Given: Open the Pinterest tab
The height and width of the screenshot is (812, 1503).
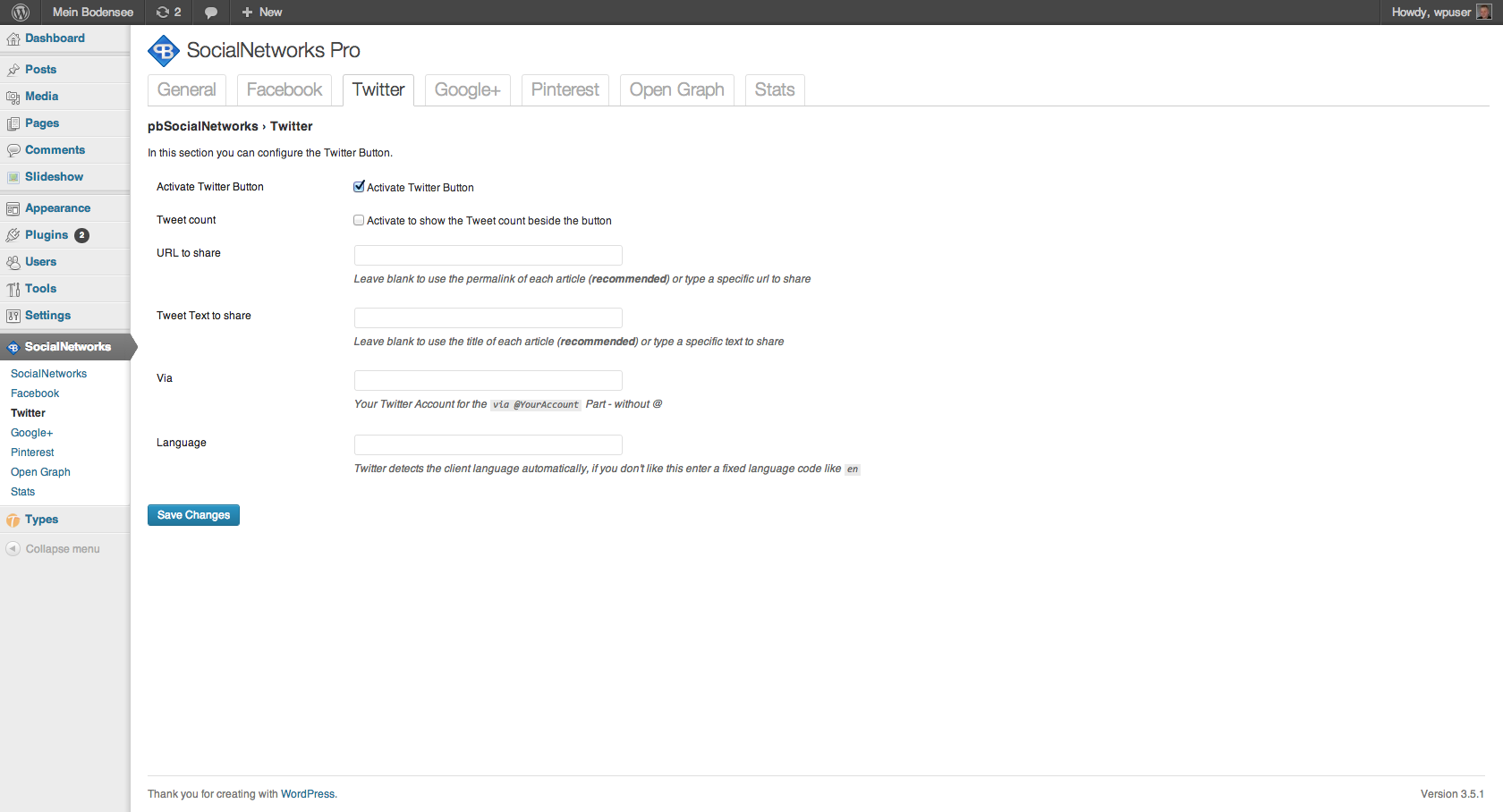Looking at the screenshot, I should (565, 89).
